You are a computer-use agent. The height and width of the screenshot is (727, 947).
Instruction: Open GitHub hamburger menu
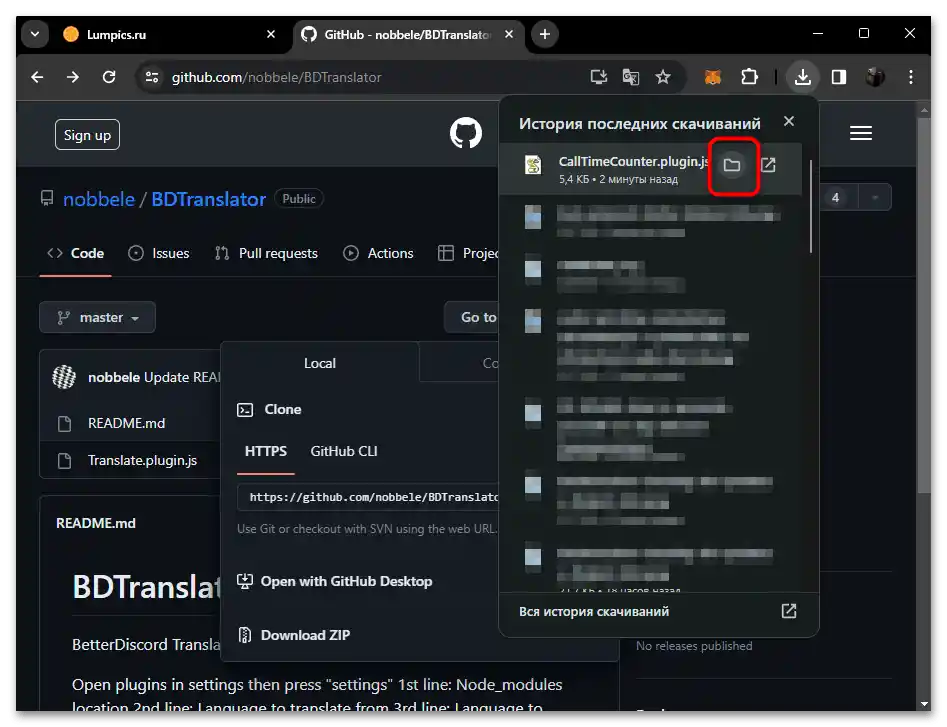coord(861,133)
